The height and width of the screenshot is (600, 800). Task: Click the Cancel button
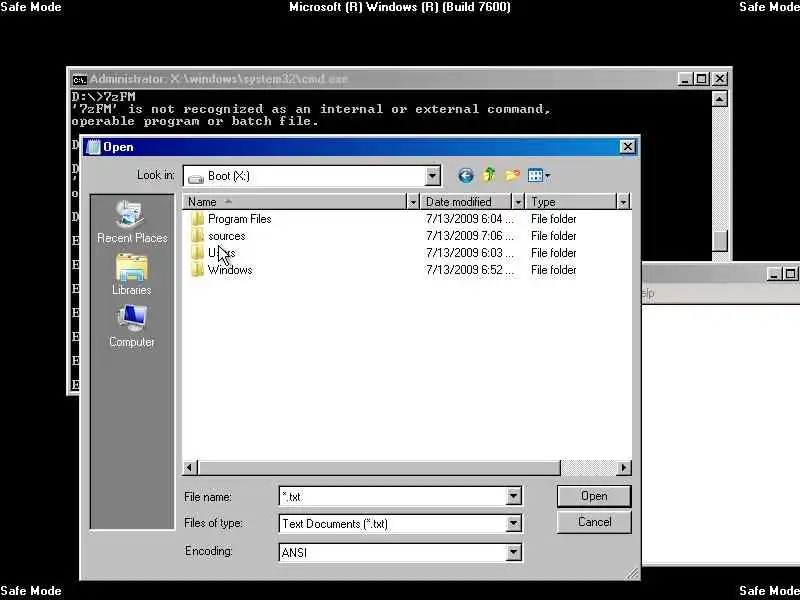[x=594, y=522]
